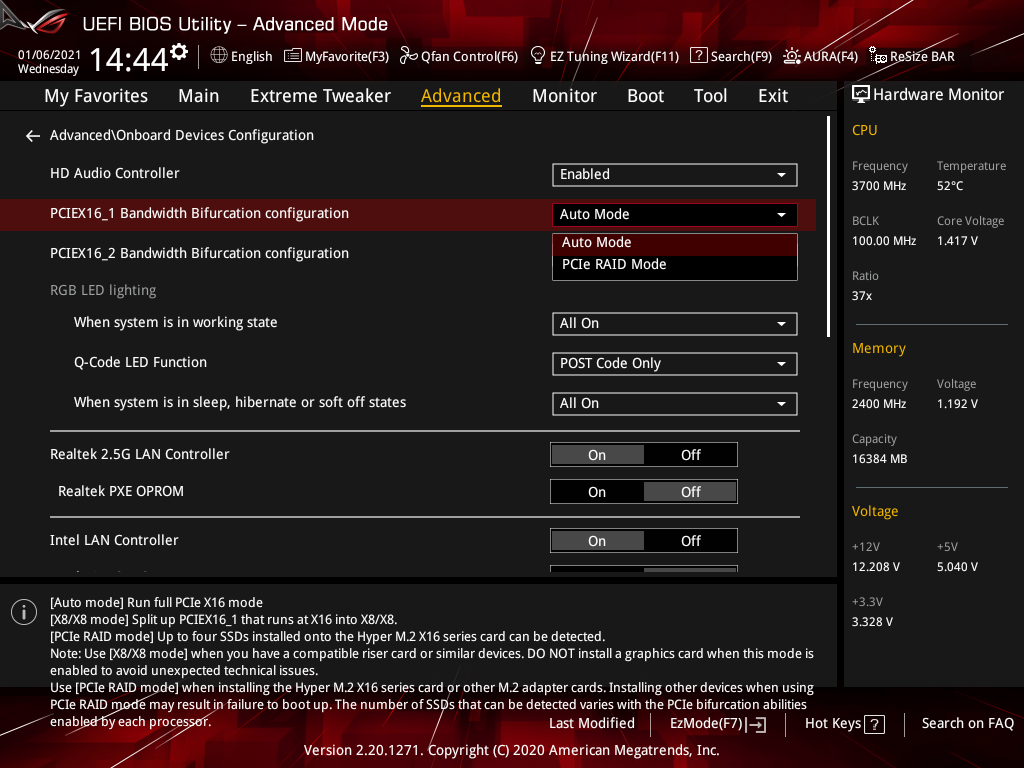Viewport: 1024px width, 768px height.
Task: Select the HD Audio Controller label
Action: 114,174
